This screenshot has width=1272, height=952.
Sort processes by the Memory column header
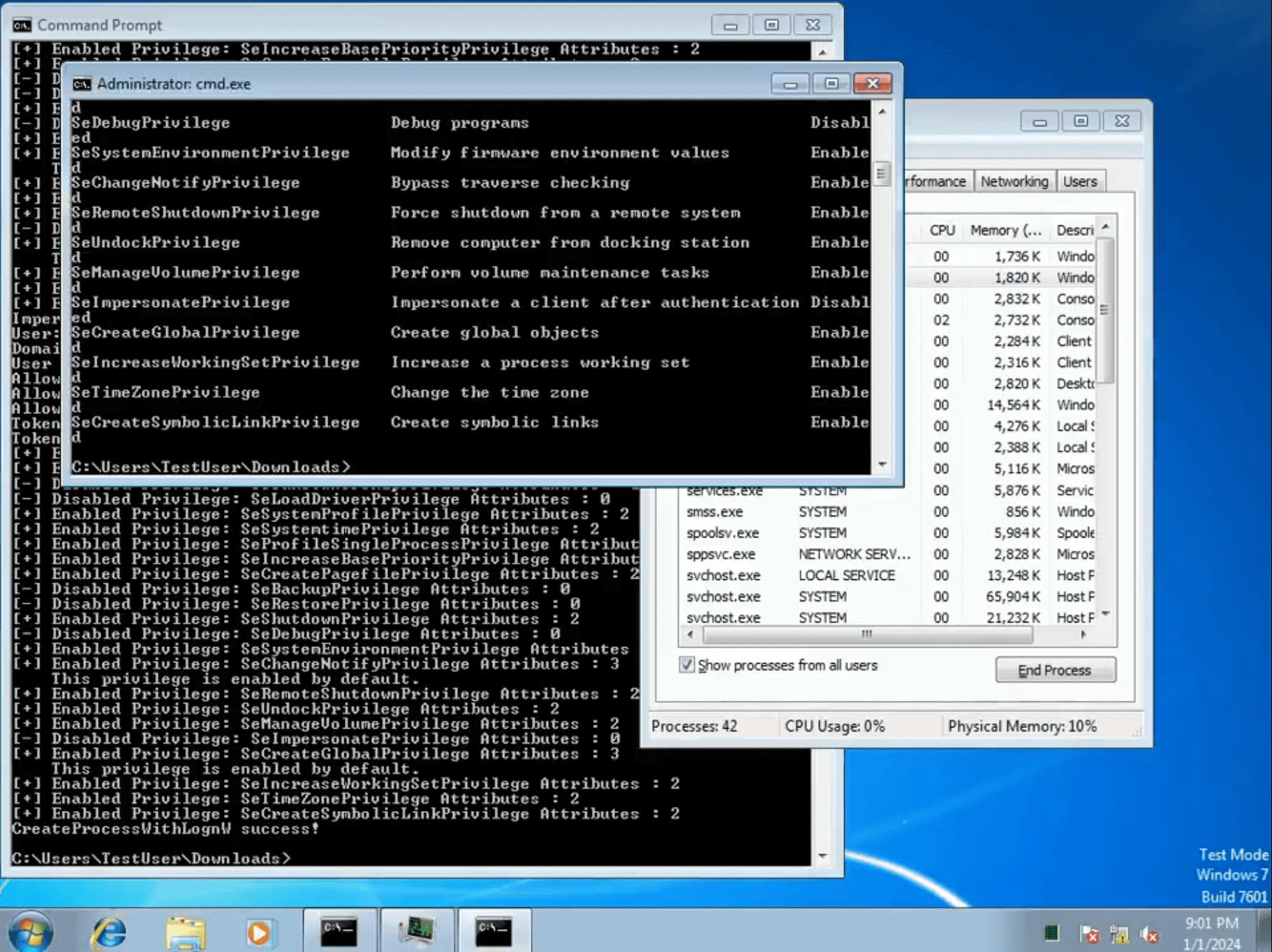[1005, 230]
